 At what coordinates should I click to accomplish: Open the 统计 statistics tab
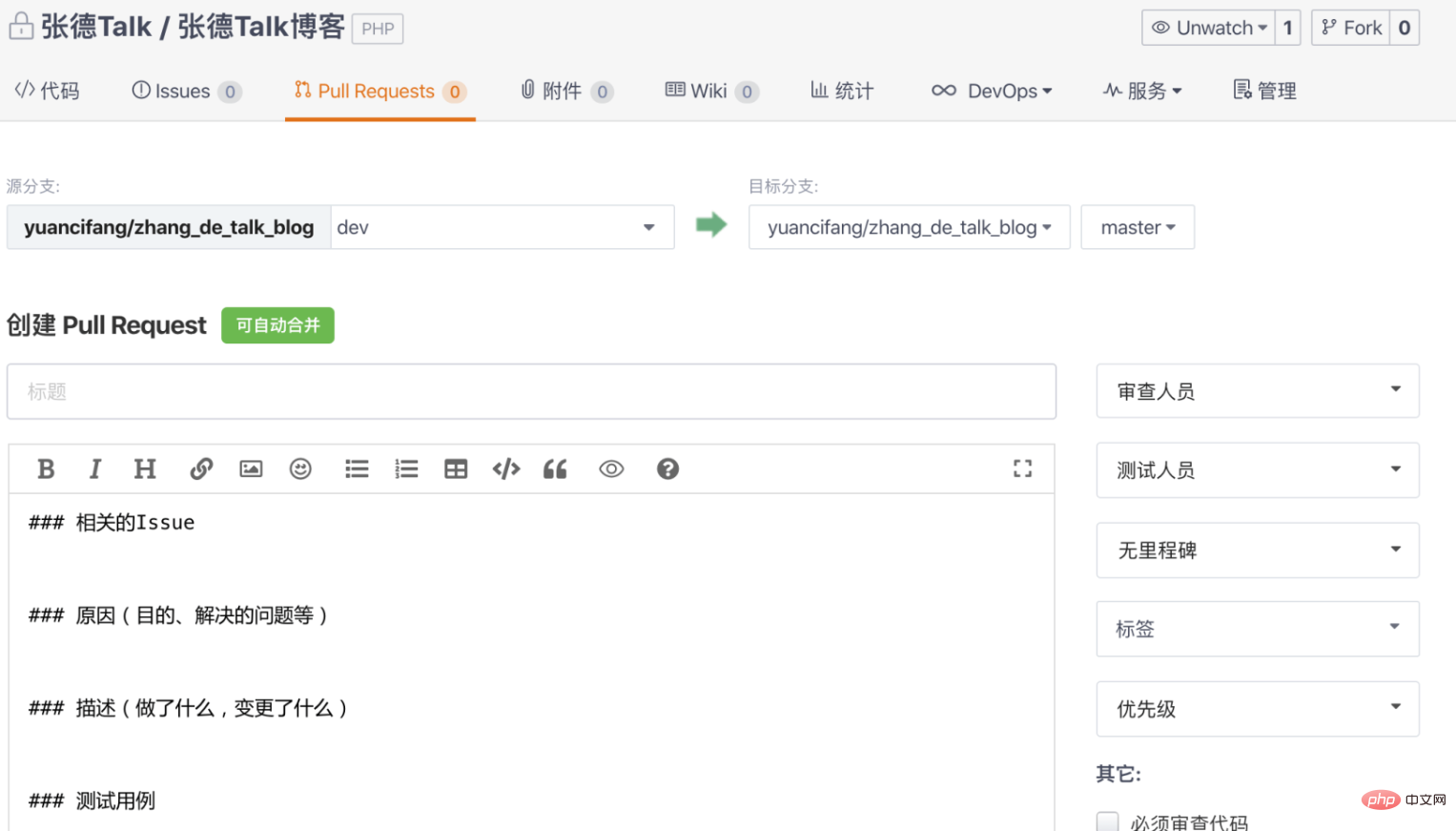pos(842,91)
